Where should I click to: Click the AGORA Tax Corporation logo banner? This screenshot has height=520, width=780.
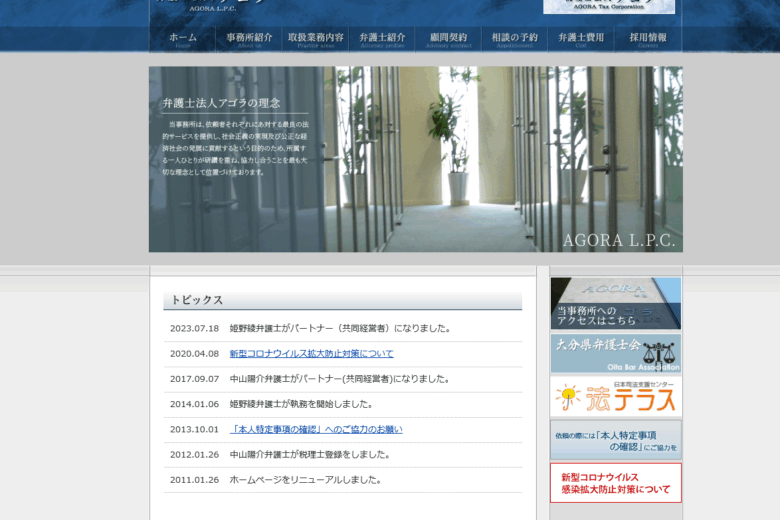[x=608, y=7]
